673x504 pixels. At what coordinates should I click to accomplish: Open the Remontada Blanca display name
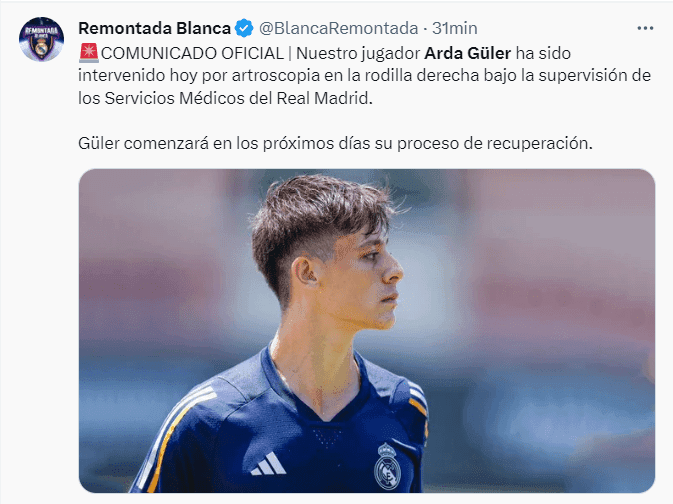[x=155, y=28]
